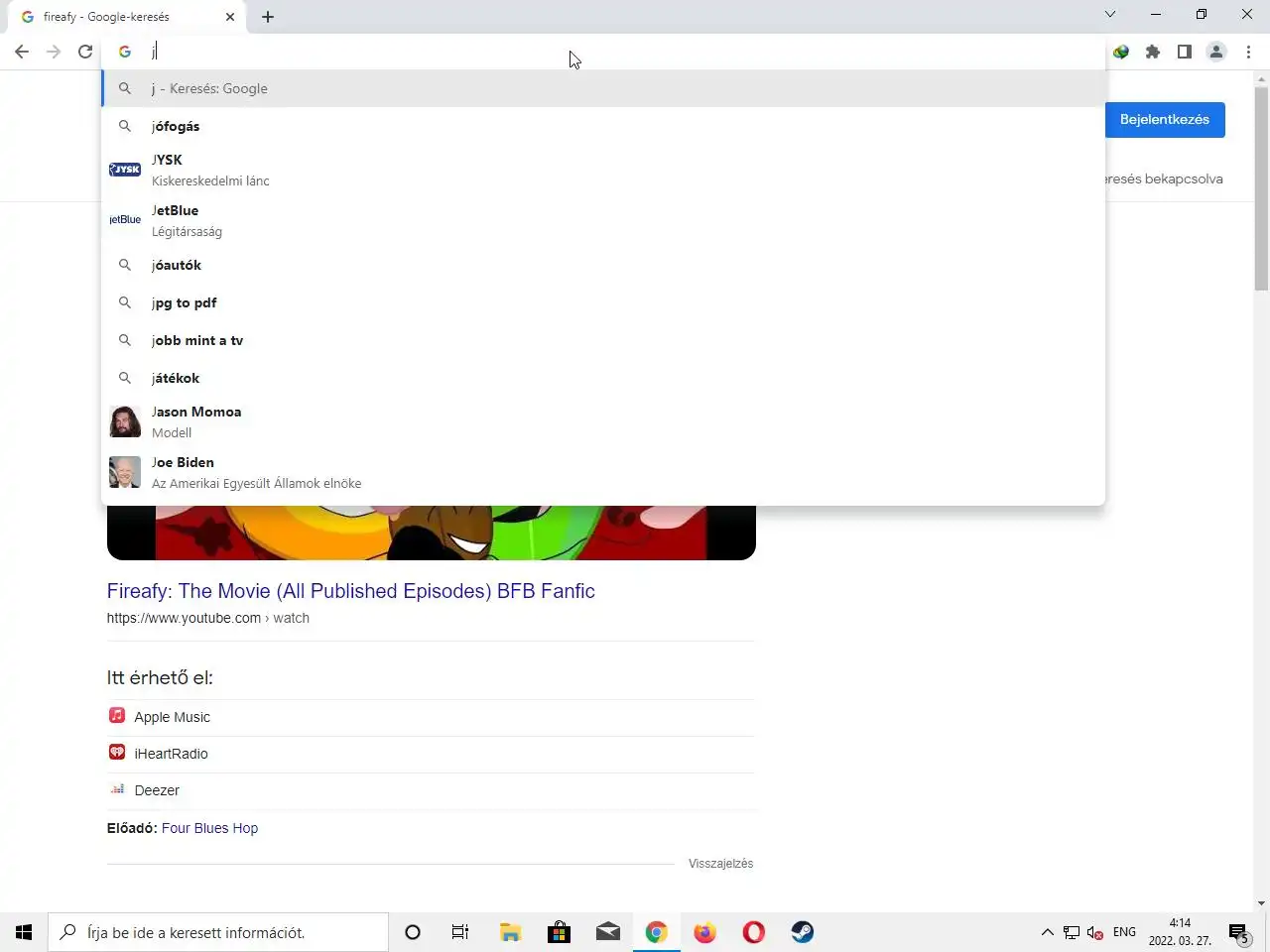The width and height of the screenshot is (1270, 952).
Task: Open the Chrome profile avatar
Action: pyautogui.click(x=1216, y=52)
